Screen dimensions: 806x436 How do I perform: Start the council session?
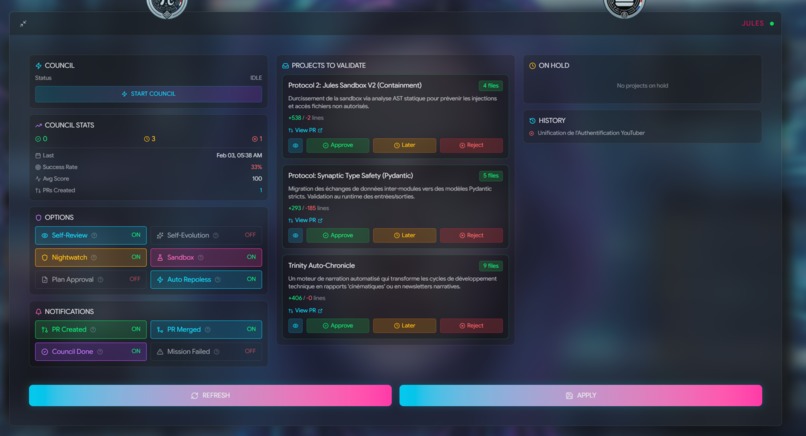pyautogui.click(x=149, y=94)
